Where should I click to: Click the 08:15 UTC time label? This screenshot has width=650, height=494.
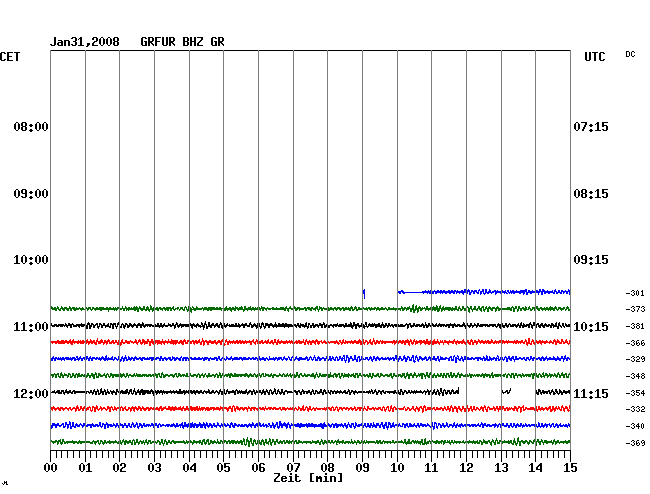click(591, 194)
